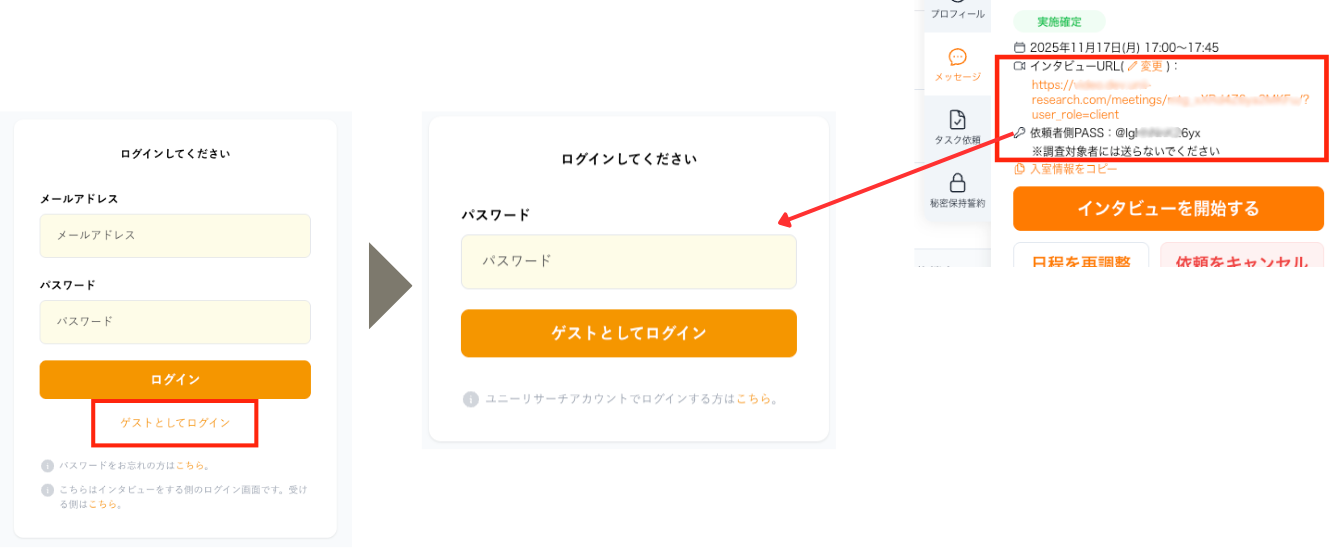Select the タスク依頼 document icon
The height and width of the screenshot is (548, 1336).
click(957, 120)
